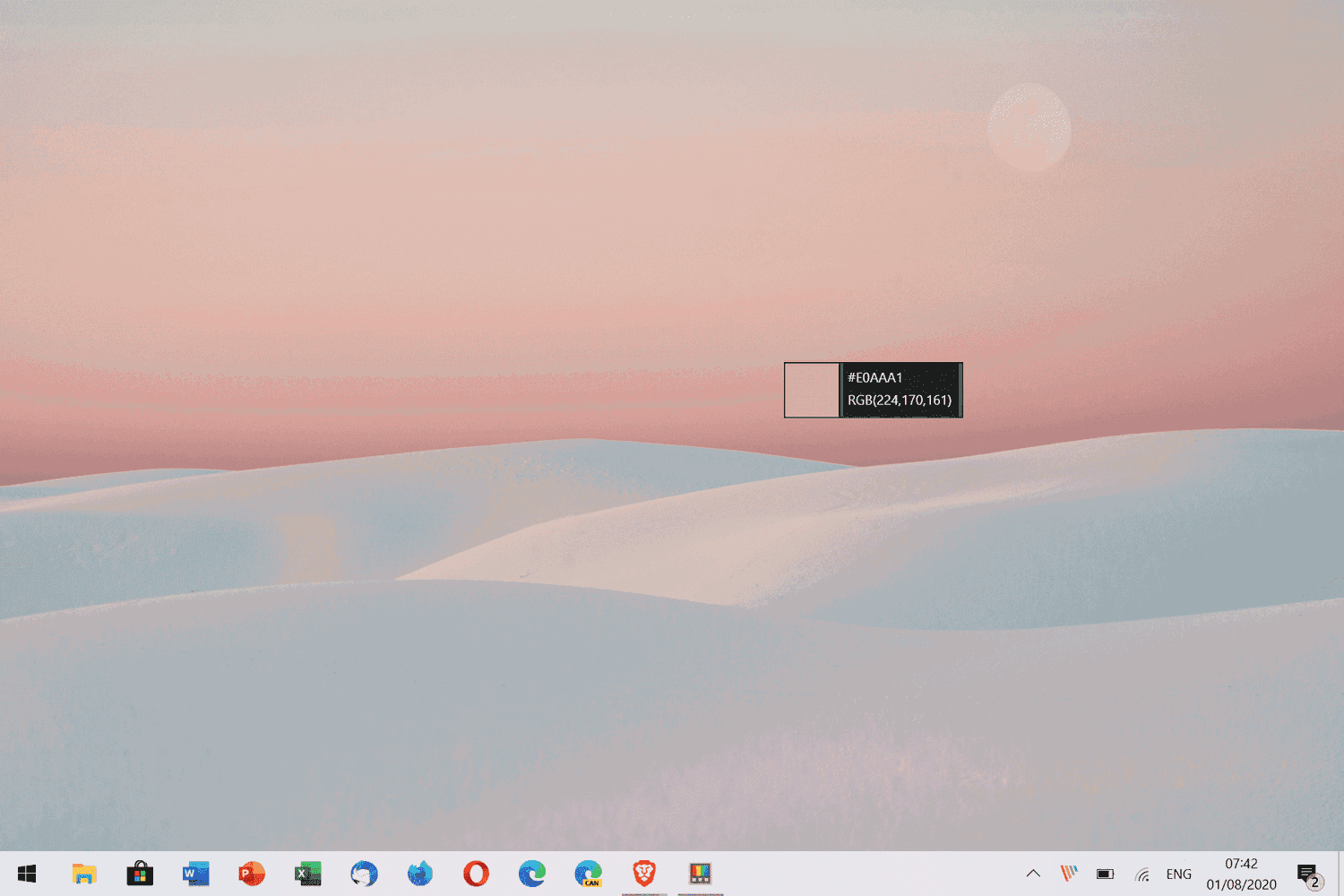This screenshot has height=896, width=1344.
Task: Check the battery status icon
Action: click(1106, 874)
